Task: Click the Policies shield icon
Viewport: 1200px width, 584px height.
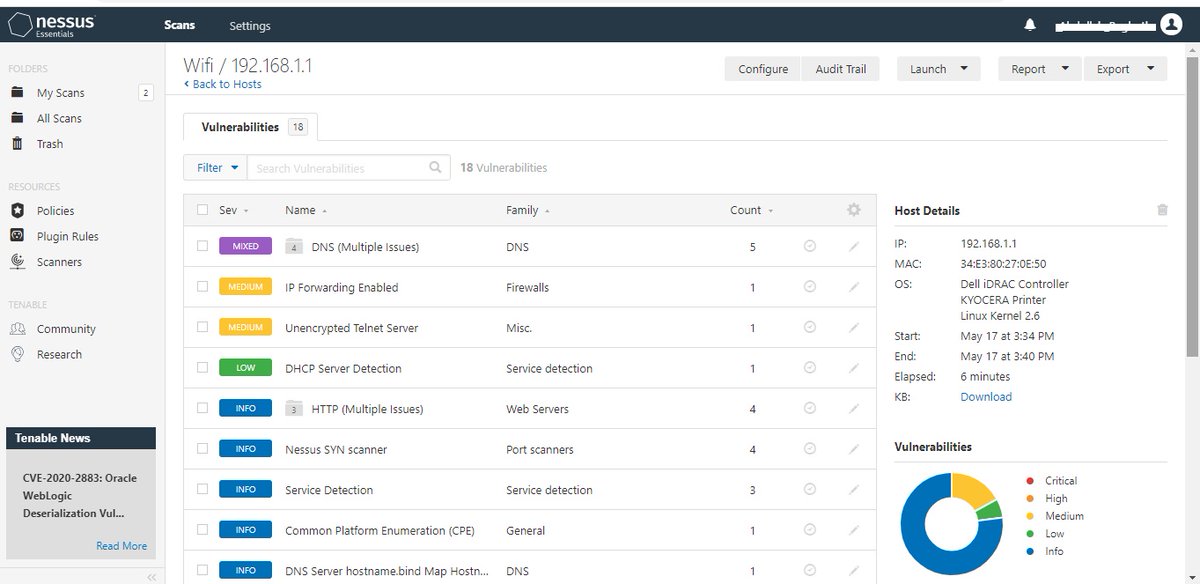Action: point(17,211)
